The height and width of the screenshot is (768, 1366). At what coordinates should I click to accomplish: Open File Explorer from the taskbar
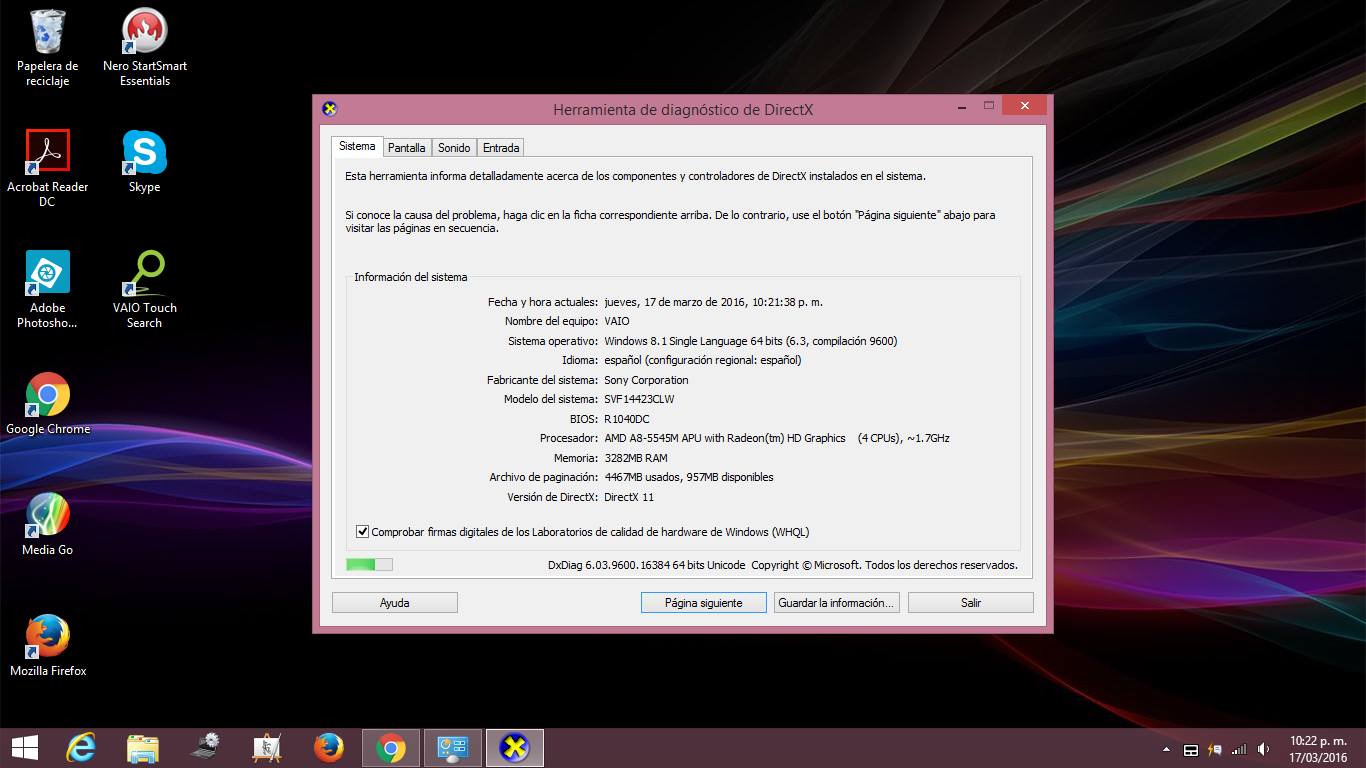point(143,748)
